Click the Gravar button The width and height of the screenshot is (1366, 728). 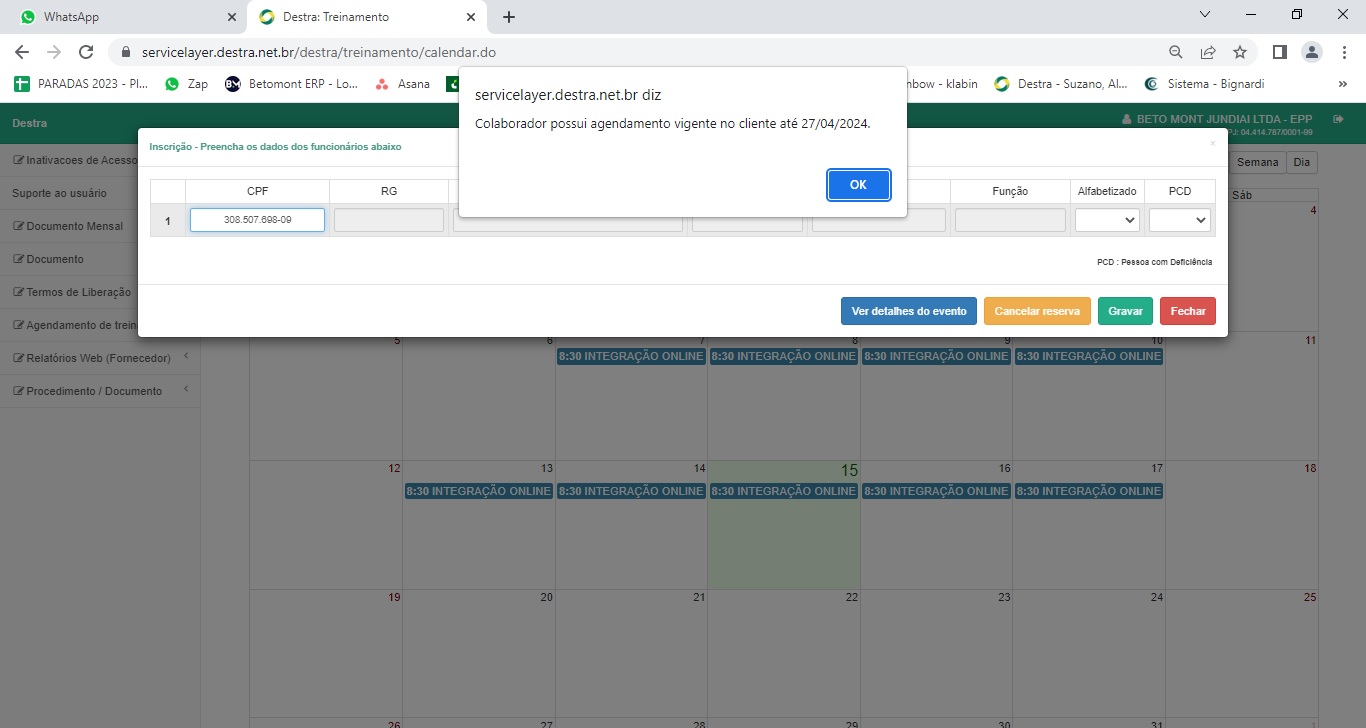point(1125,311)
